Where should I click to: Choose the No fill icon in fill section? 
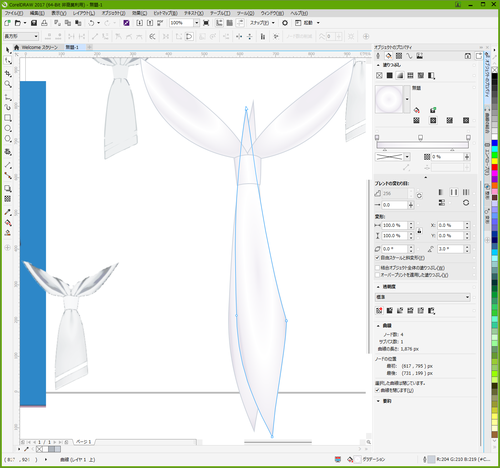[379, 76]
